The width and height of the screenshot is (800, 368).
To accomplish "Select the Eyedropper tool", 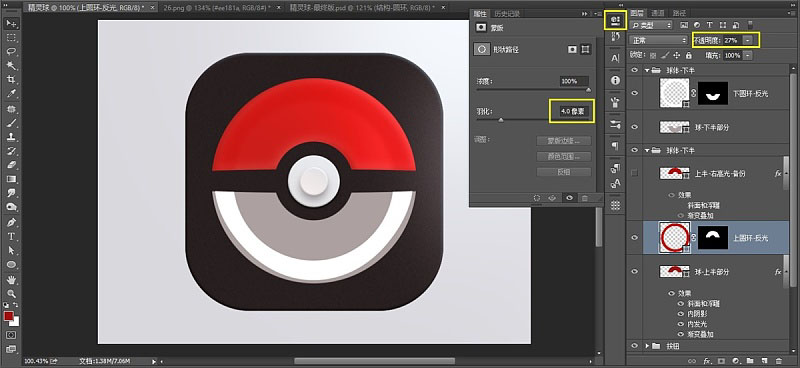I will click(11, 93).
